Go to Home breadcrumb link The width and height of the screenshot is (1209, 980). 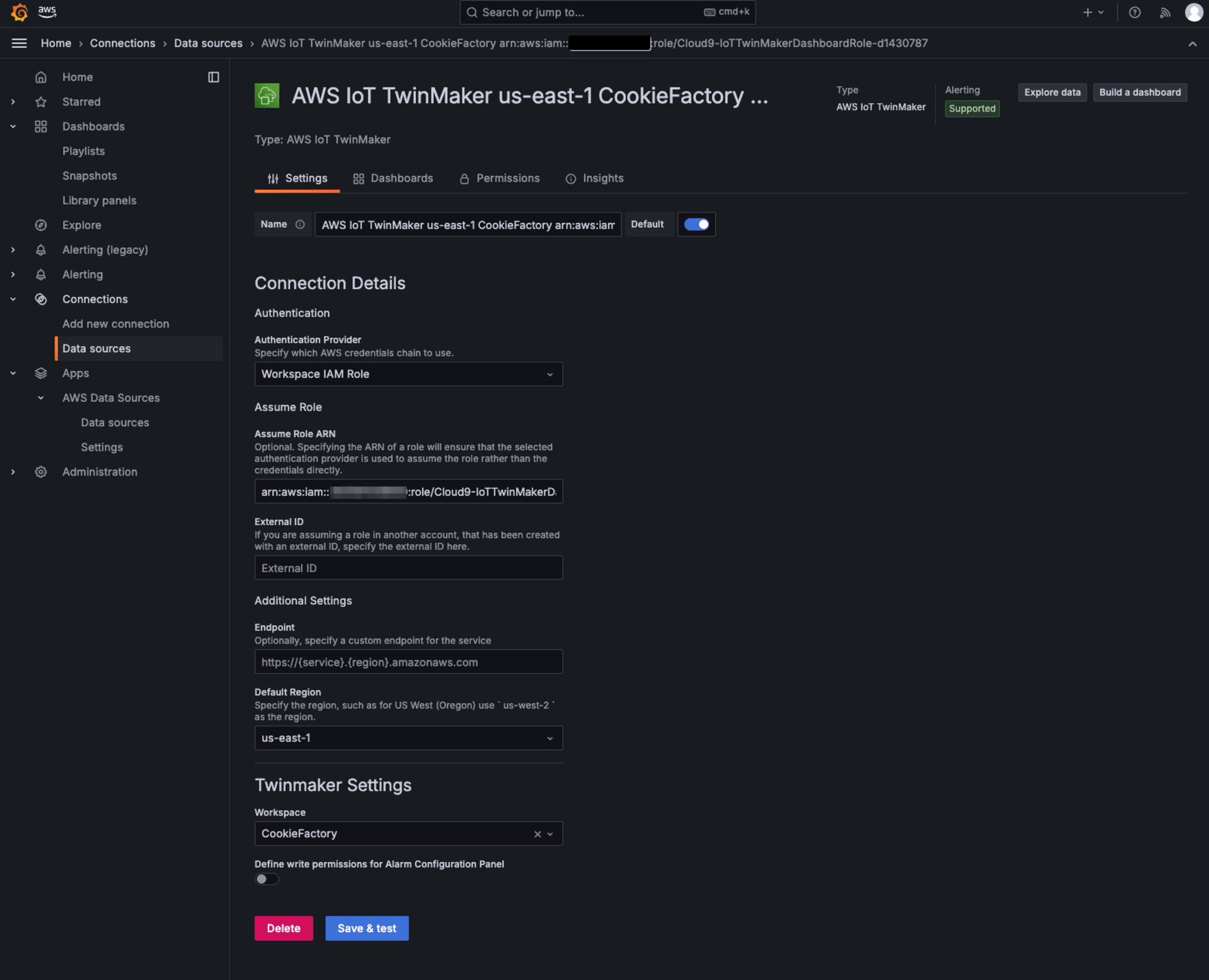pos(56,43)
